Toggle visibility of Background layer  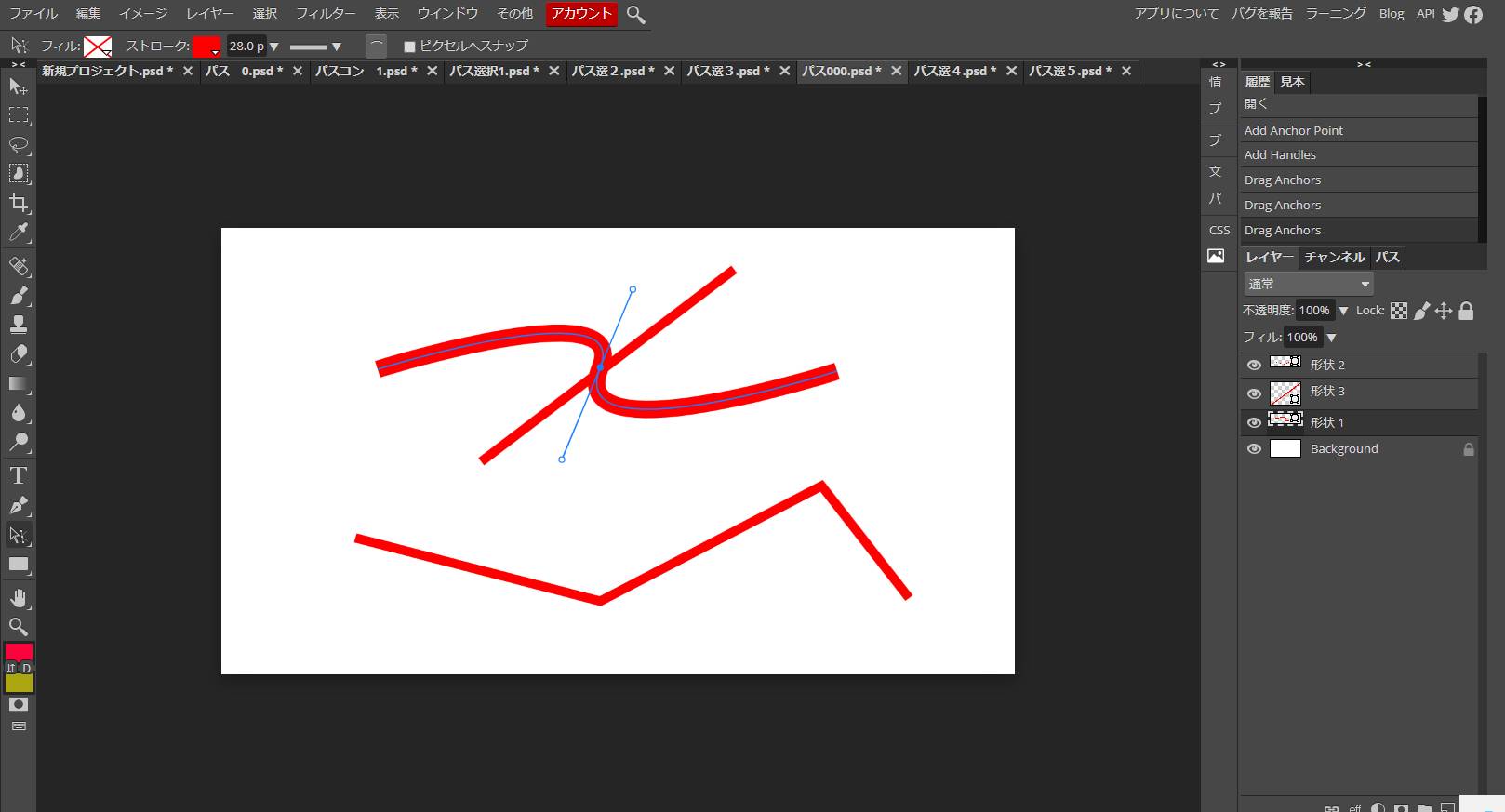click(x=1254, y=449)
